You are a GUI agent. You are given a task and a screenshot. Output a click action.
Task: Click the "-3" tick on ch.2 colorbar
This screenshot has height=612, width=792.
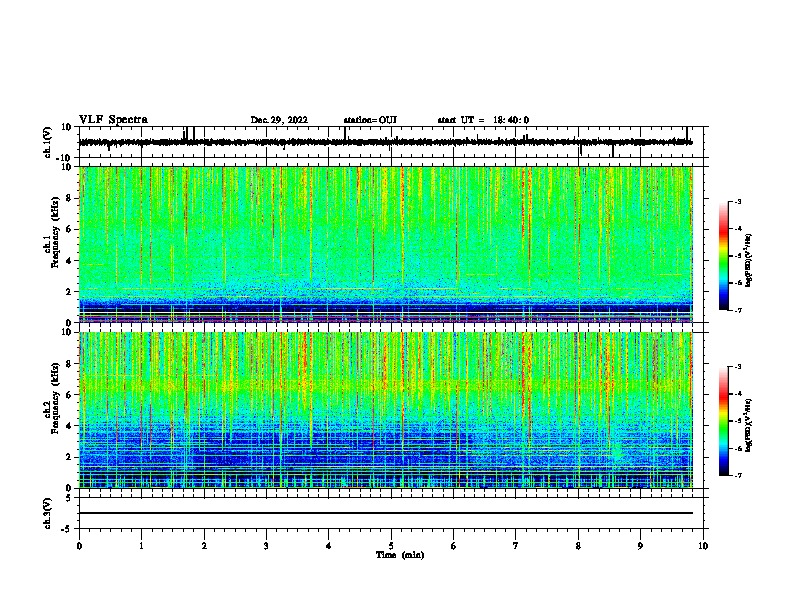pos(737,367)
